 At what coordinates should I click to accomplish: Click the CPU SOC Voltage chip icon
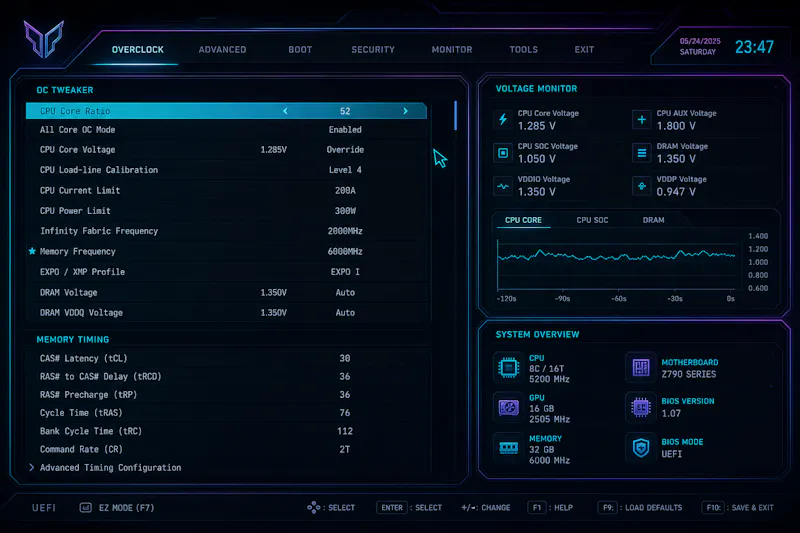tap(503, 153)
